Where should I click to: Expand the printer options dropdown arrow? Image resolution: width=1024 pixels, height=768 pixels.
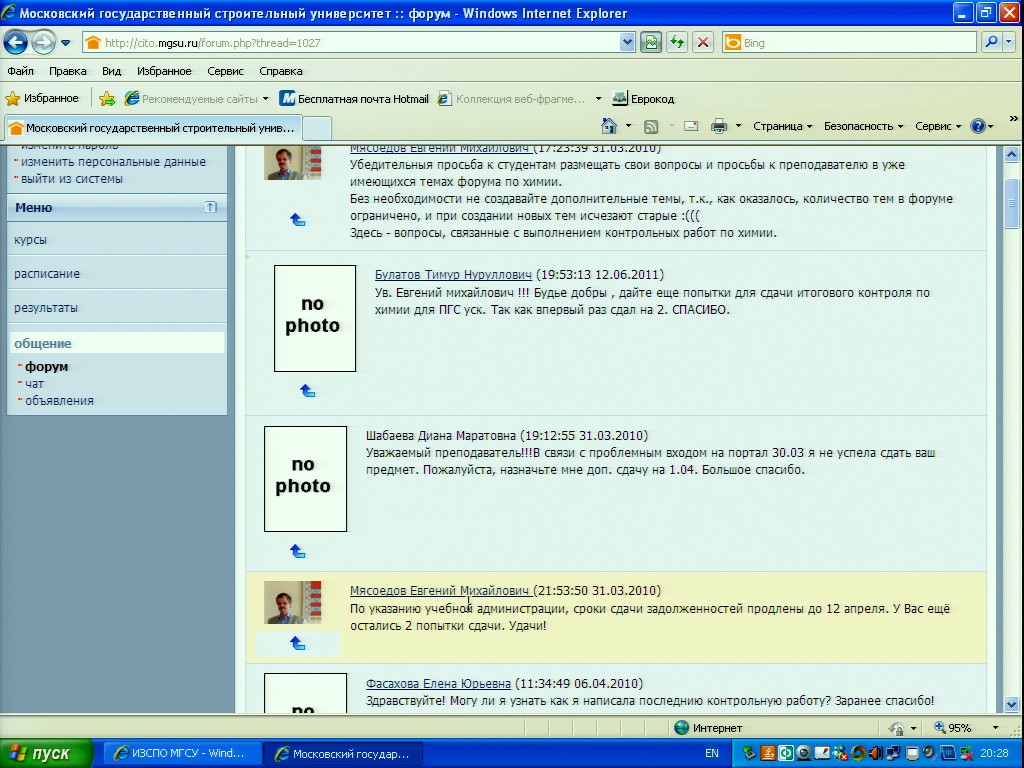pos(738,125)
